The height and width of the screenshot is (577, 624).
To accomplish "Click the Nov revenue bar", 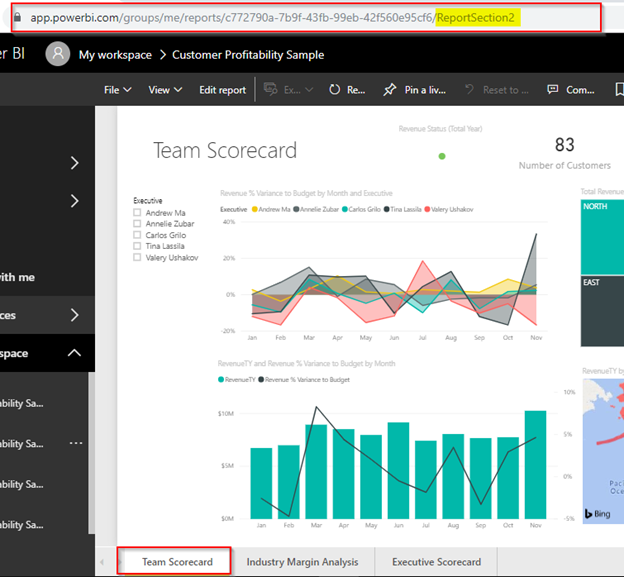I will (x=535, y=464).
